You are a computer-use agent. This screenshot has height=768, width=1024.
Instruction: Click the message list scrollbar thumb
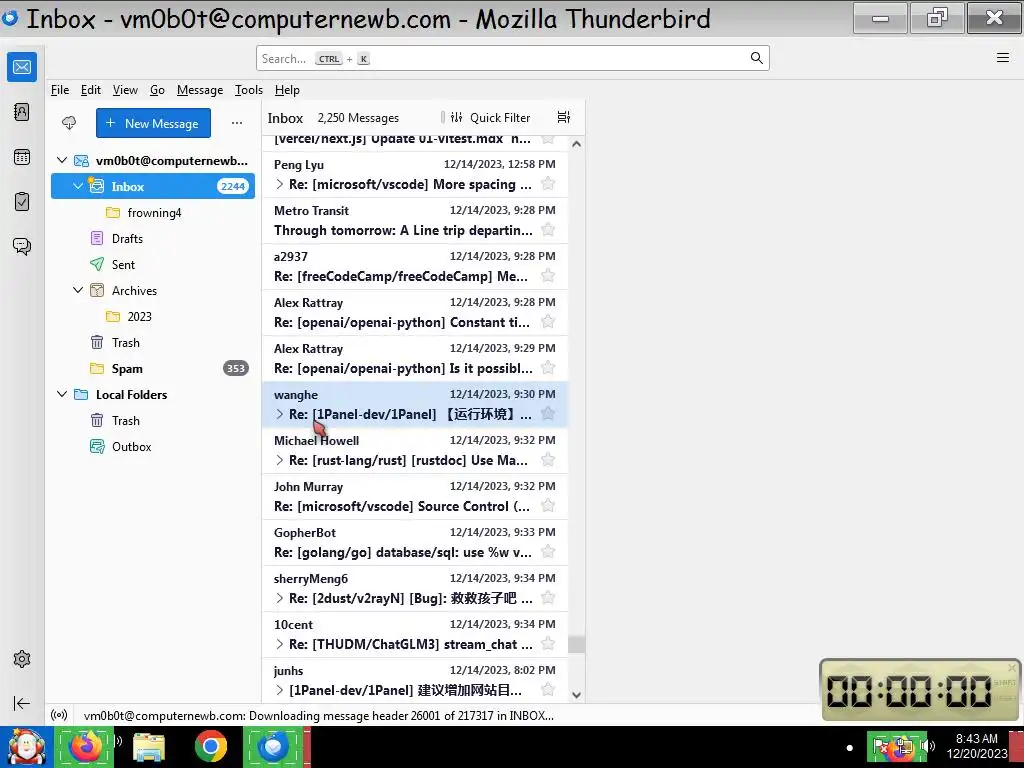pos(576,645)
